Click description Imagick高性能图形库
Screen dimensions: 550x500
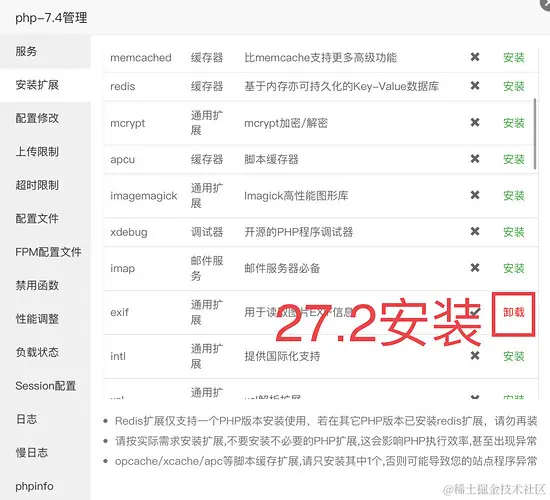tap(296, 196)
